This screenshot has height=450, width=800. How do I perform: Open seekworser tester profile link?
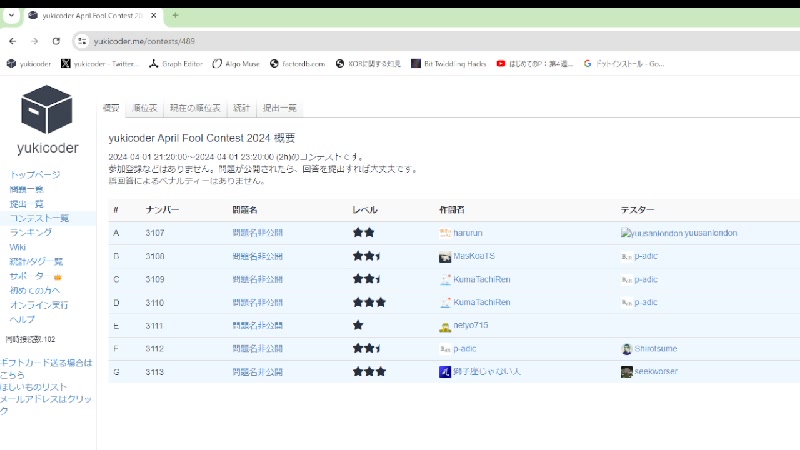pyautogui.click(x=656, y=371)
